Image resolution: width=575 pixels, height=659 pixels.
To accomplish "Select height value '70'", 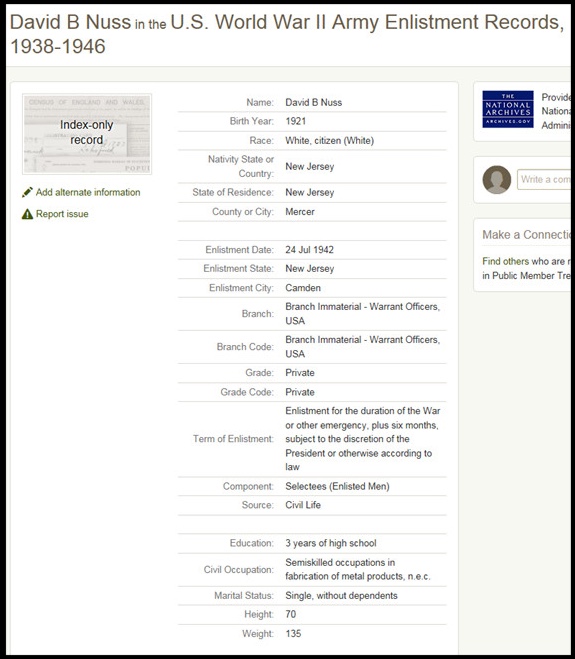I will 290,614.
